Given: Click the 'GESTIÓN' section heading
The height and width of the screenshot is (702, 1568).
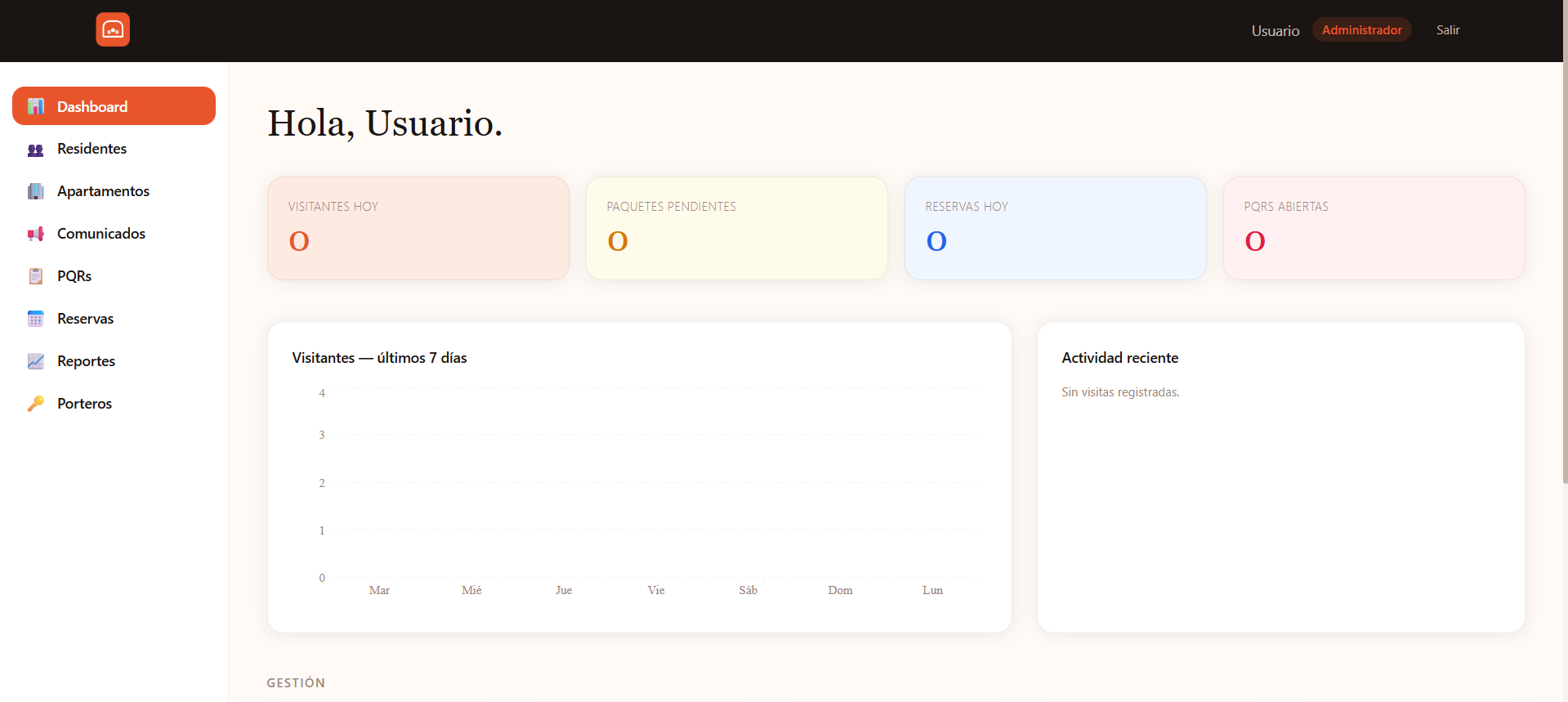Looking at the screenshot, I should tap(296, 683).
